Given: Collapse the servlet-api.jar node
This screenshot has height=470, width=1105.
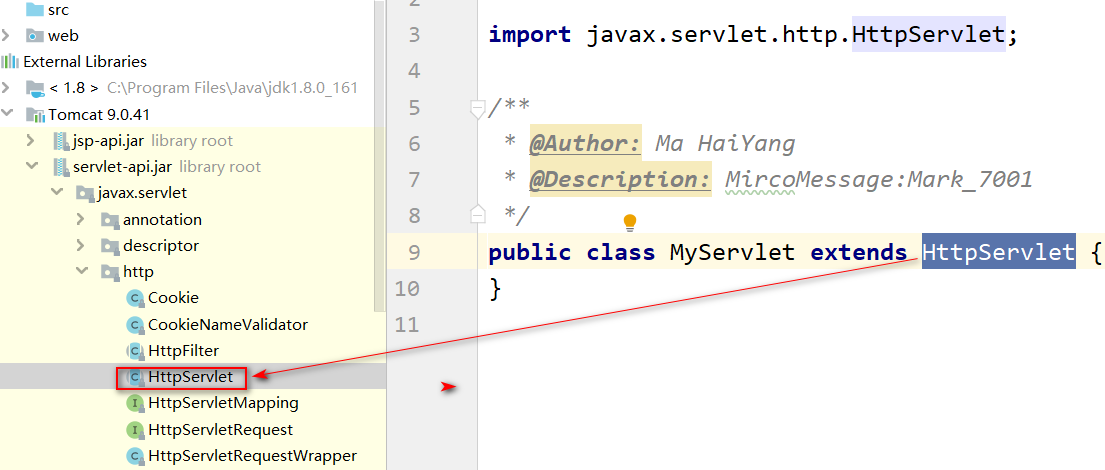Looking at the screenshot, I should click(x=31, y=167).
